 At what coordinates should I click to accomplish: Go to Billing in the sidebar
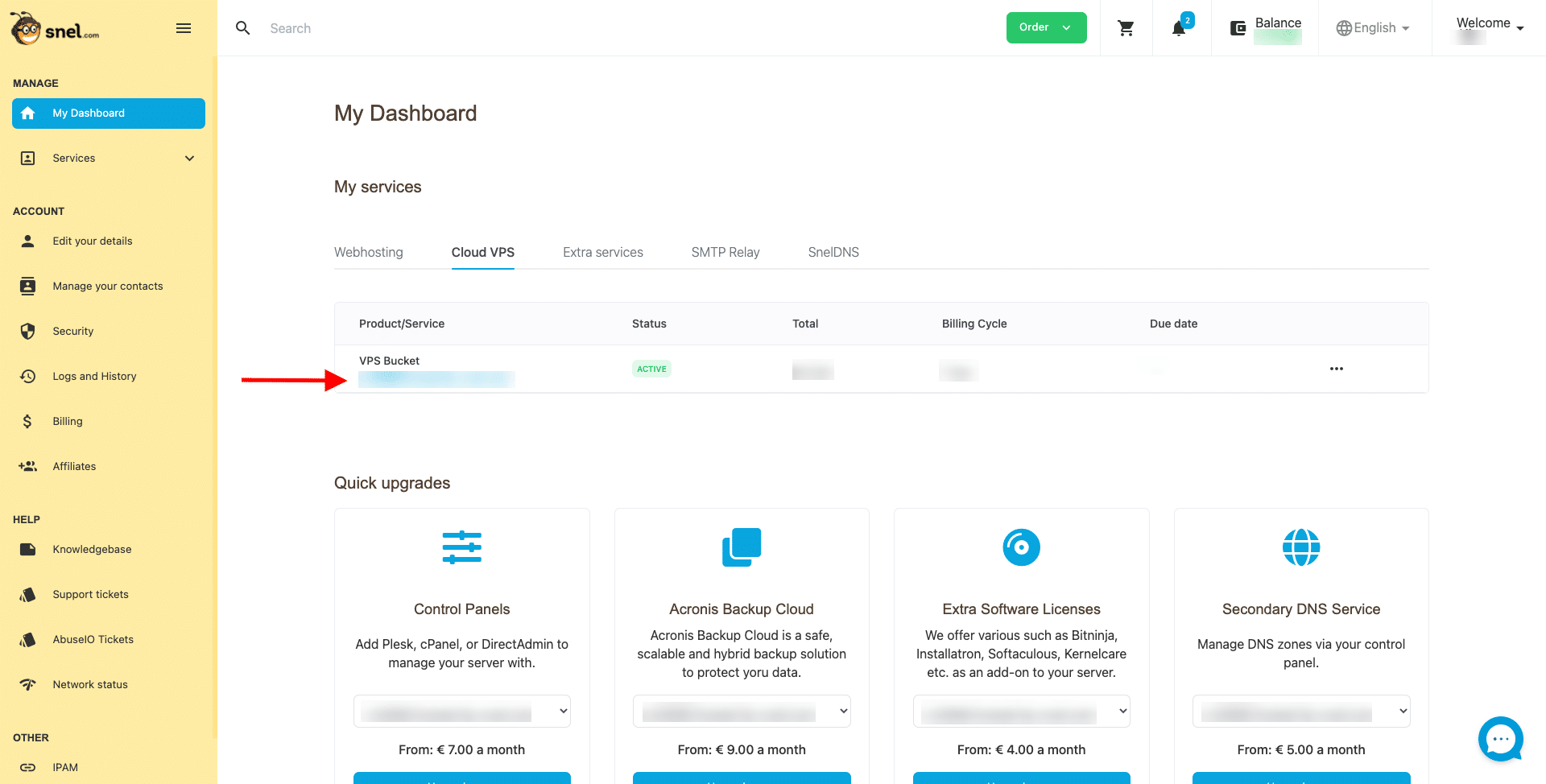pyautogui.click(x=68, y=421)
